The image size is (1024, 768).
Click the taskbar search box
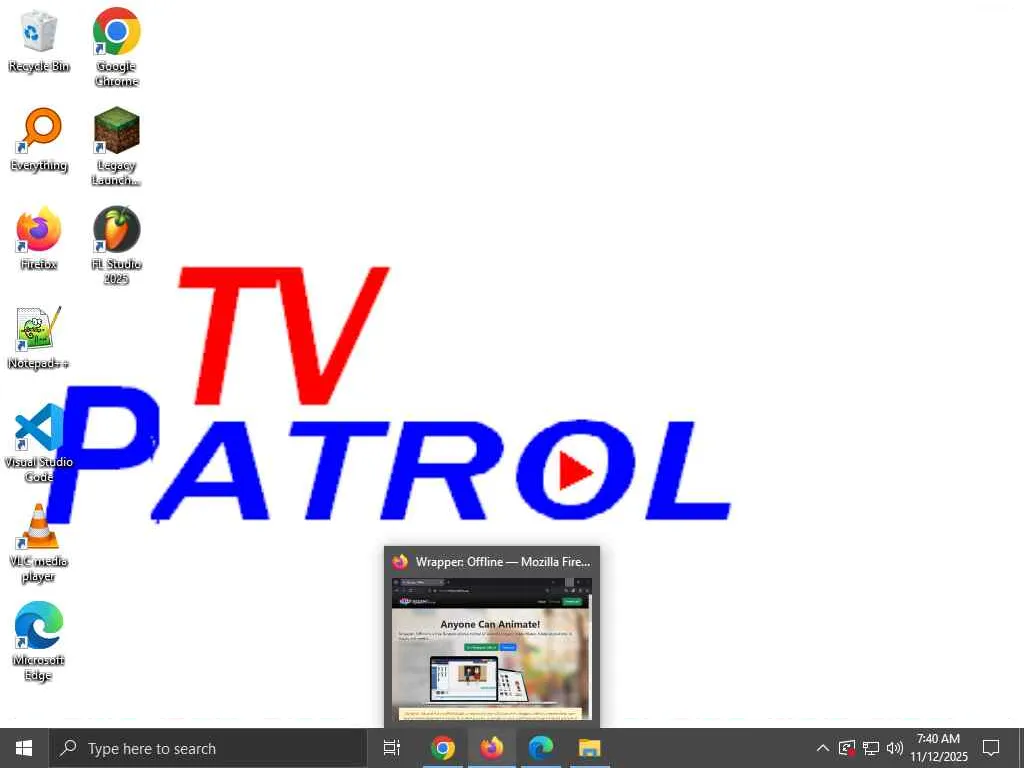(208, 748)
